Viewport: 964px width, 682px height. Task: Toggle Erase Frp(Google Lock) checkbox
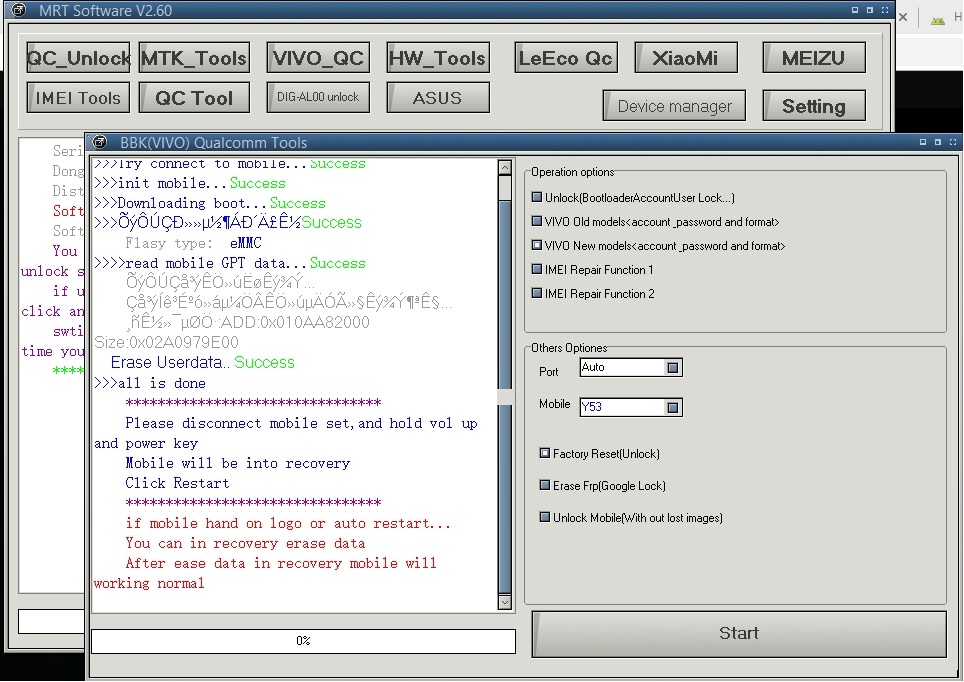pyautogui.click(x=602, y=485)
